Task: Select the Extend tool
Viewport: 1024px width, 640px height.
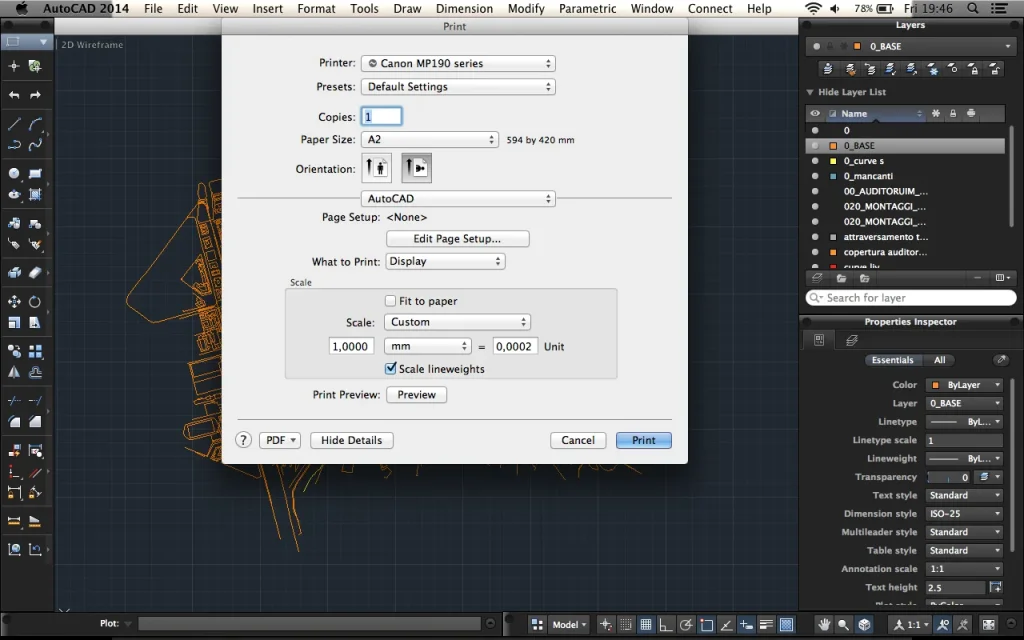Action: click(x=35, y=400)
